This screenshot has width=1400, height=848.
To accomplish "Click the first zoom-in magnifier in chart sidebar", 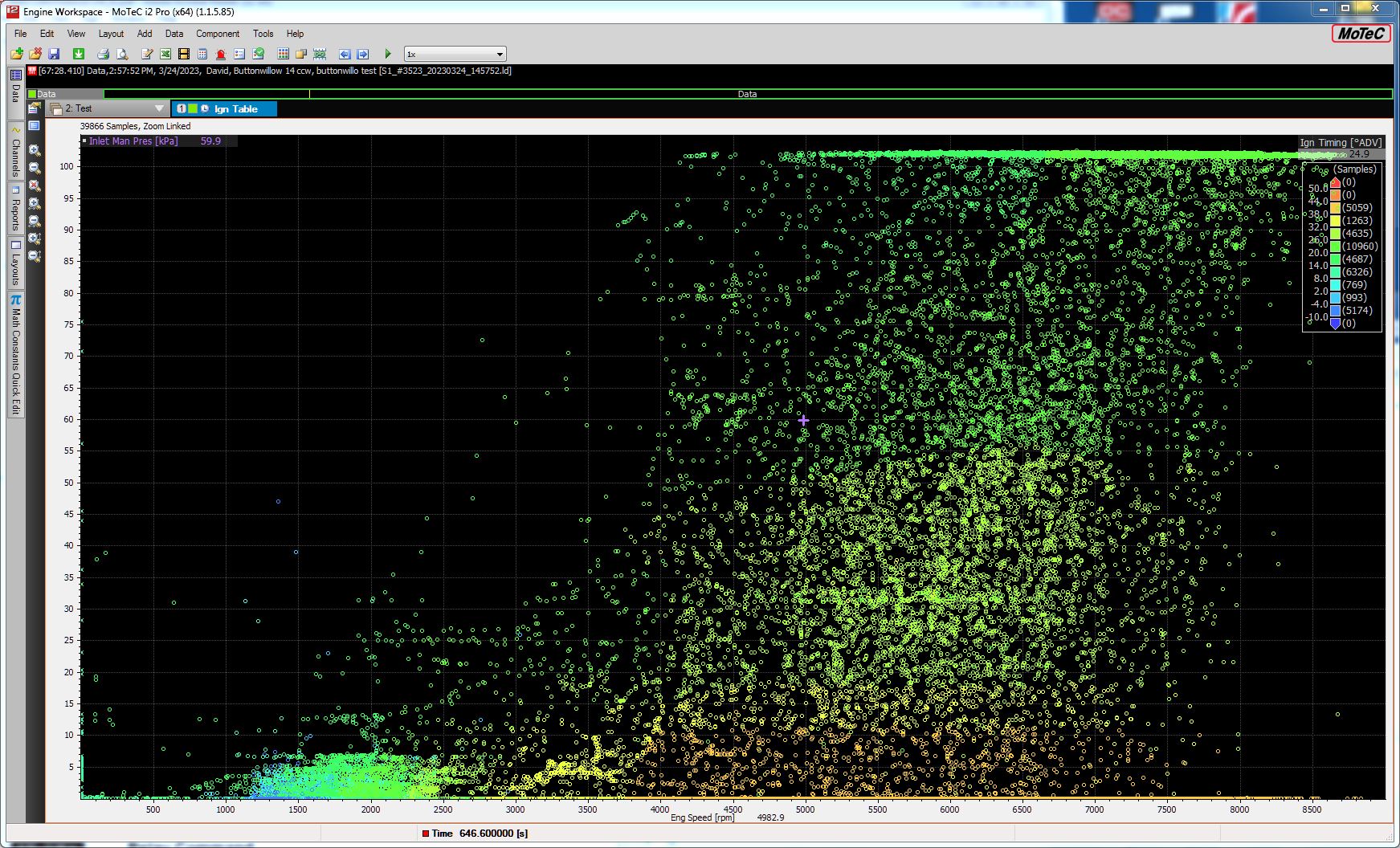I will coord(35,150).
